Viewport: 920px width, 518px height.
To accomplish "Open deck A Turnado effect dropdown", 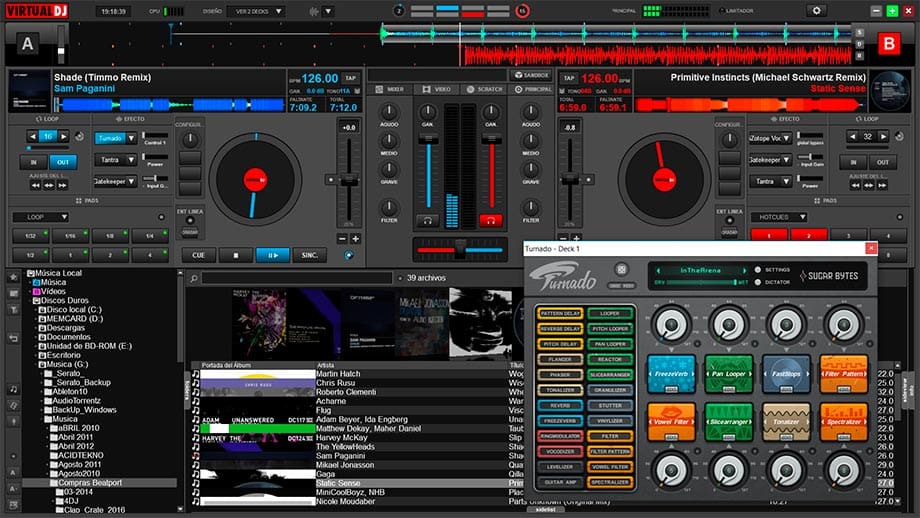I will [131, 138].
